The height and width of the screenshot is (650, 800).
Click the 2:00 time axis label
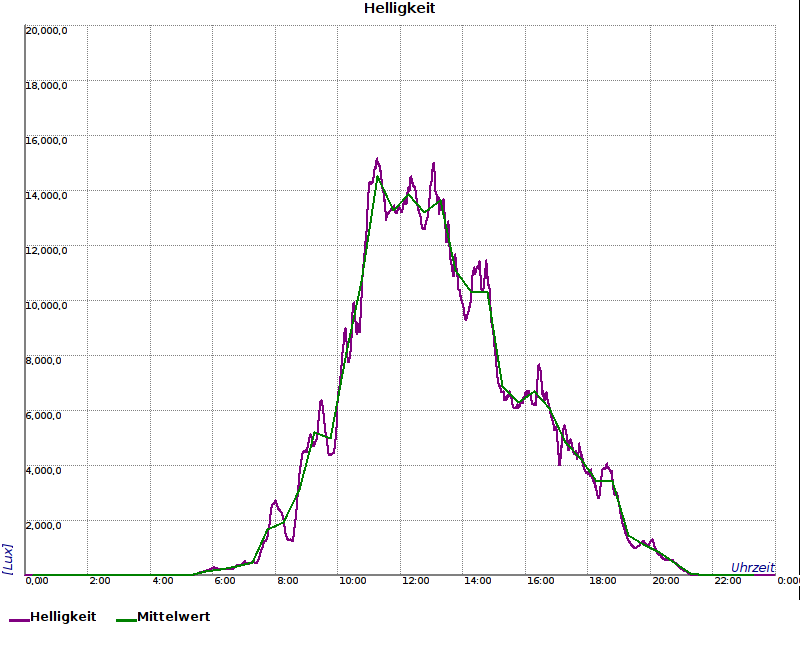(x=99, y=581)
